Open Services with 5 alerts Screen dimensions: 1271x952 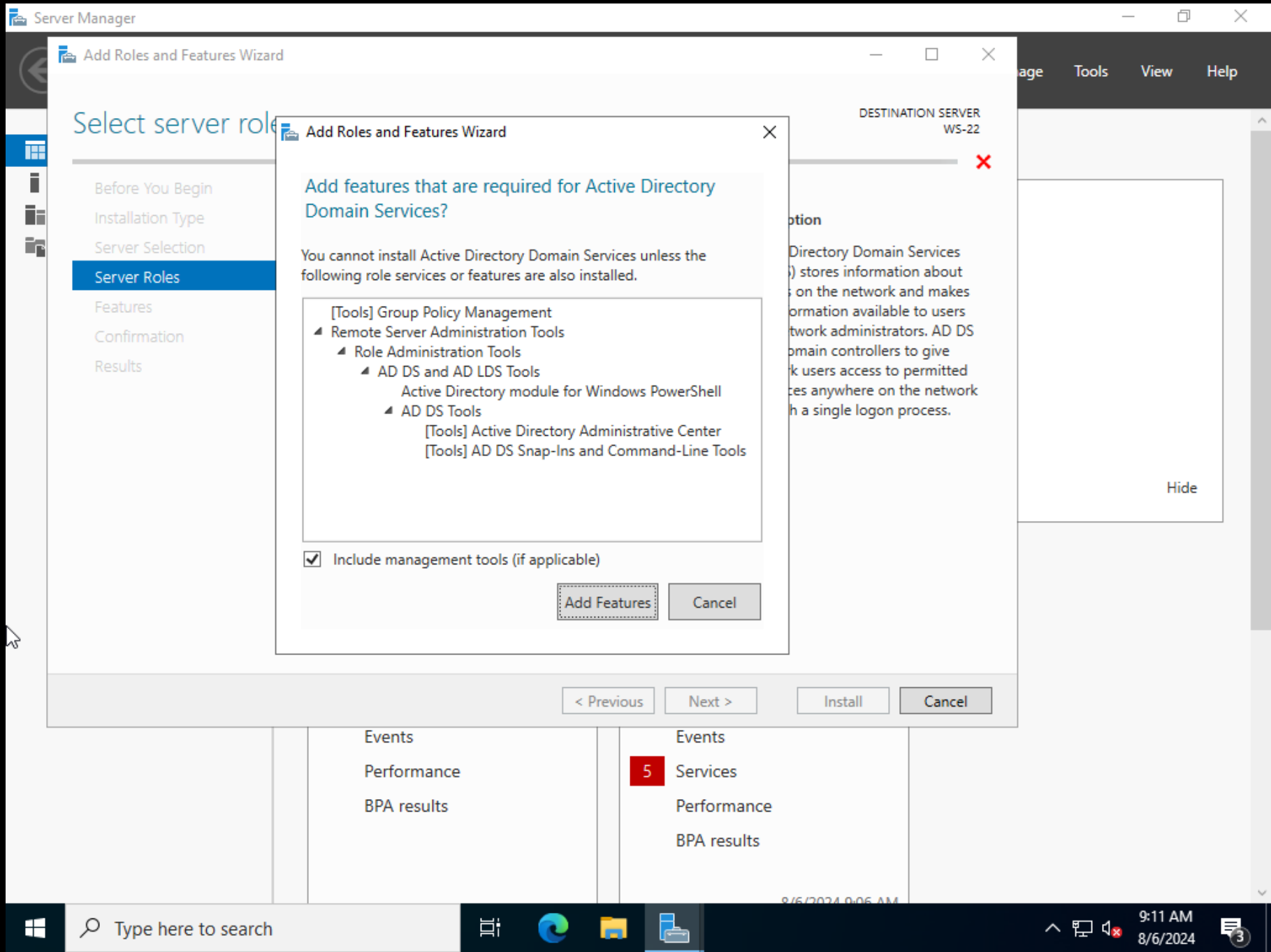[x=706, y=771]
